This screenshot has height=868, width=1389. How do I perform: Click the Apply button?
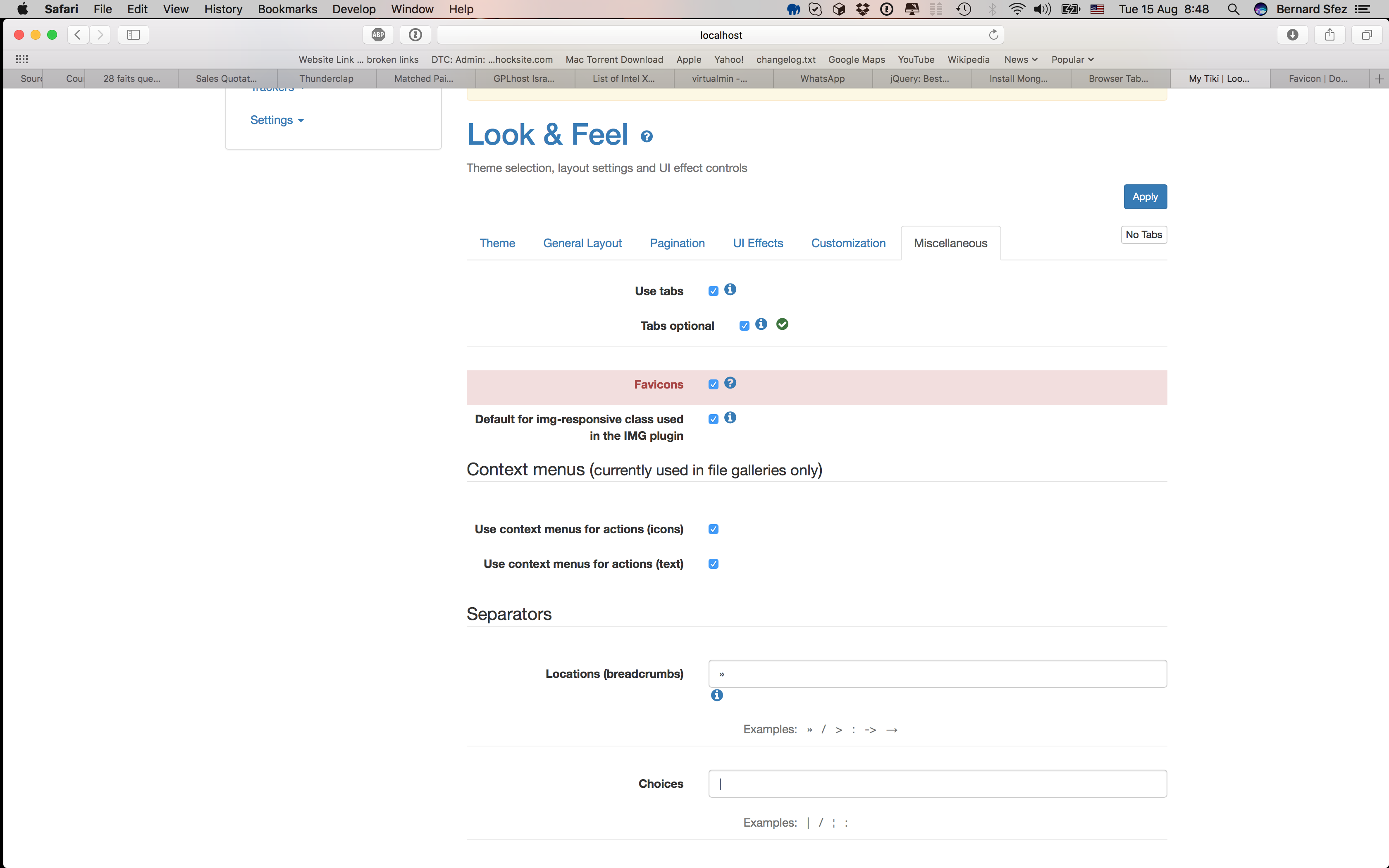(1145, 197)
